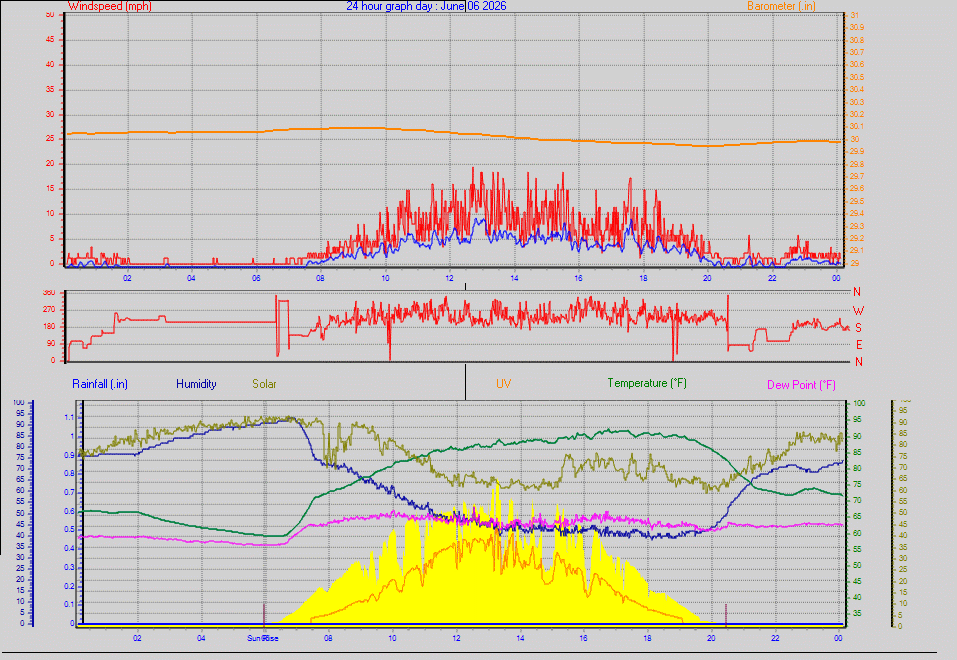The height and width of the screenshot is (660, 957).
Task: Click the "270" wind direction axis value
Action: tap(49, 310)
